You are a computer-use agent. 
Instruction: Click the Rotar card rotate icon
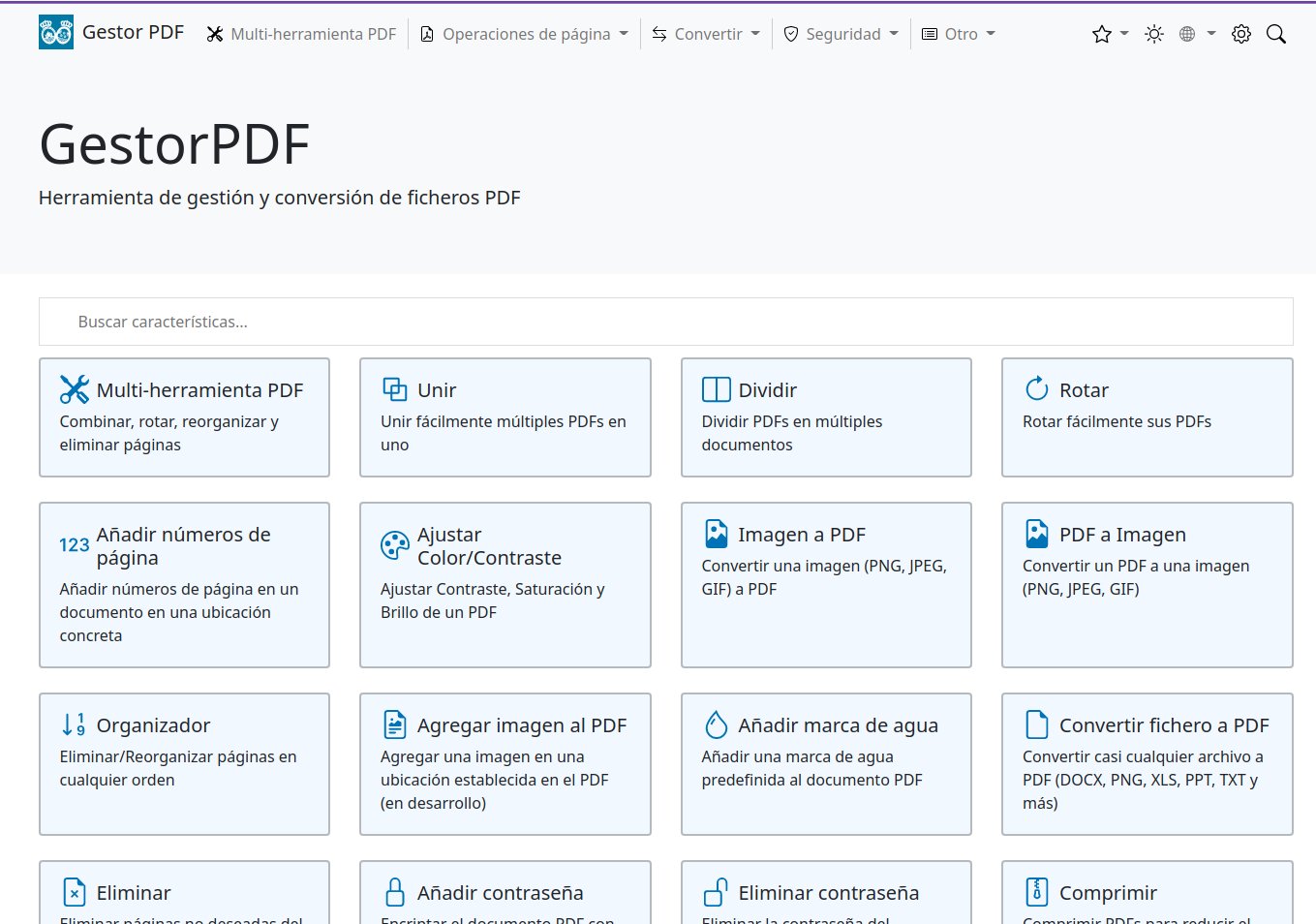(x=1037, y=388)
